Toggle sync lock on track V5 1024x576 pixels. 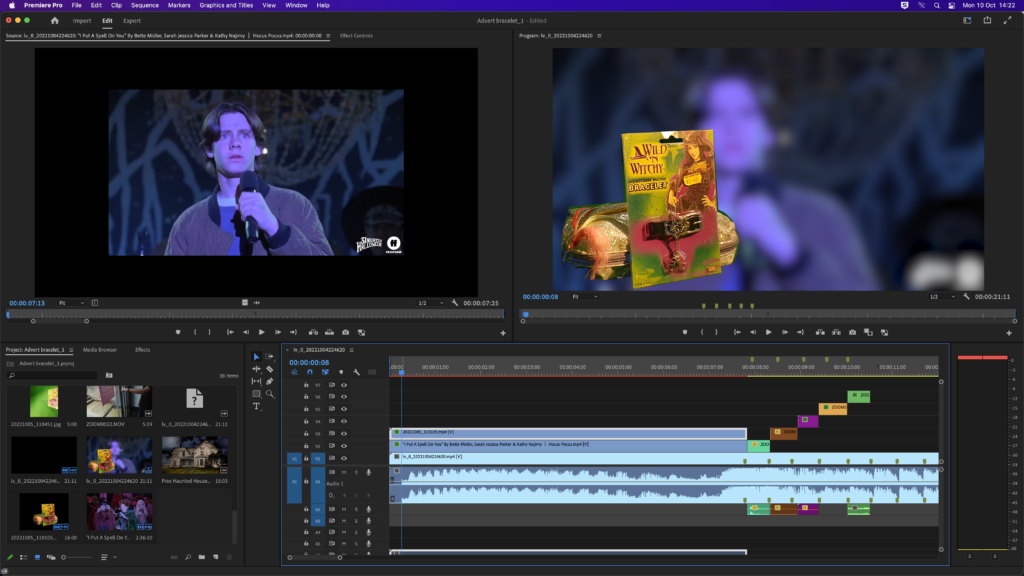[x=332, y=409]
